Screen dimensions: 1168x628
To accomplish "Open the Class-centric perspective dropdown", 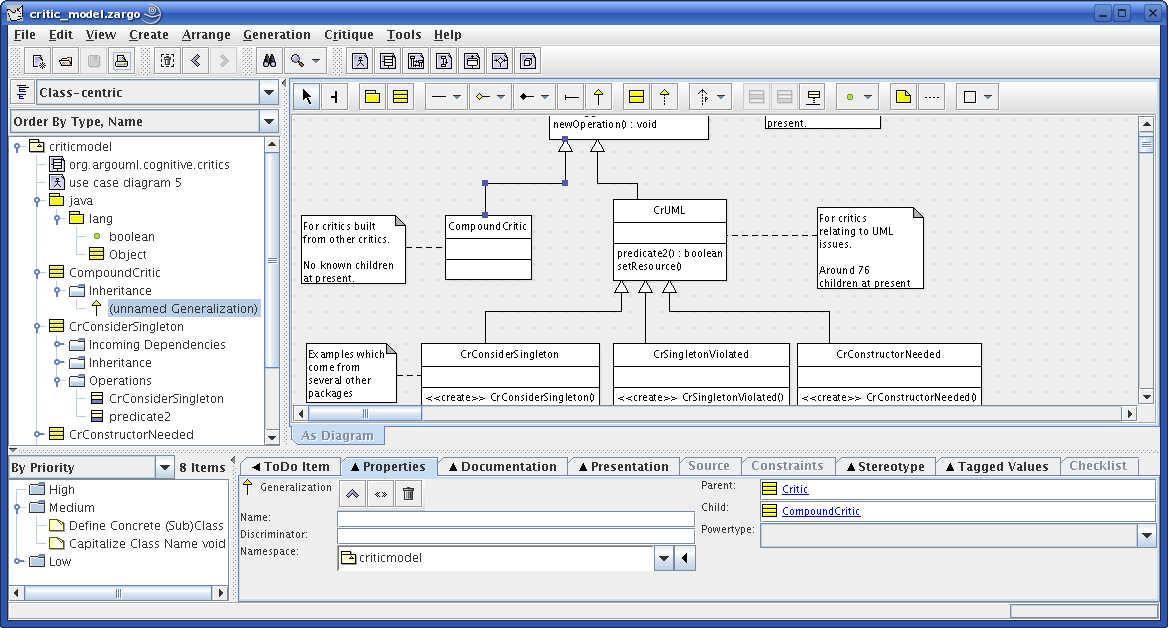I will point(268,93).
